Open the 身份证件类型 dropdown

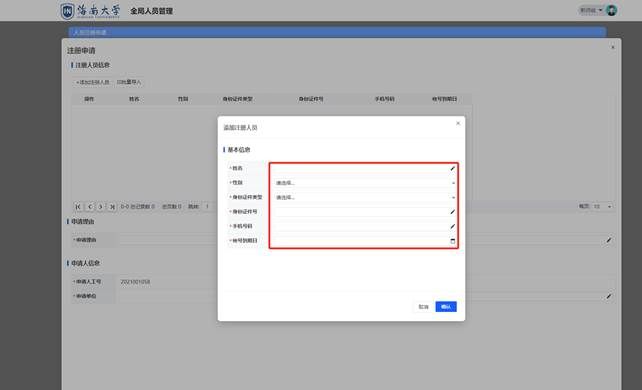click(x=364, y=197)
